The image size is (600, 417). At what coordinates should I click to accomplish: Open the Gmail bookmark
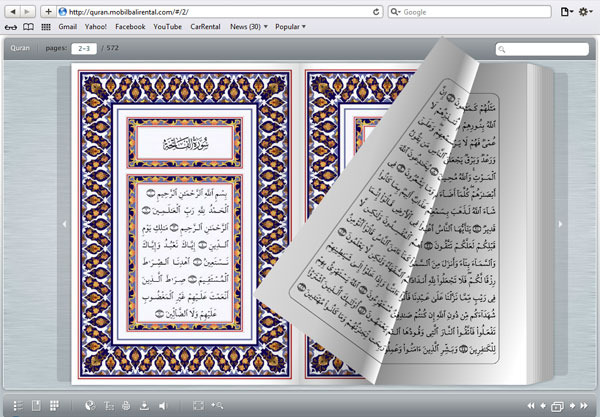coord(68,27)
